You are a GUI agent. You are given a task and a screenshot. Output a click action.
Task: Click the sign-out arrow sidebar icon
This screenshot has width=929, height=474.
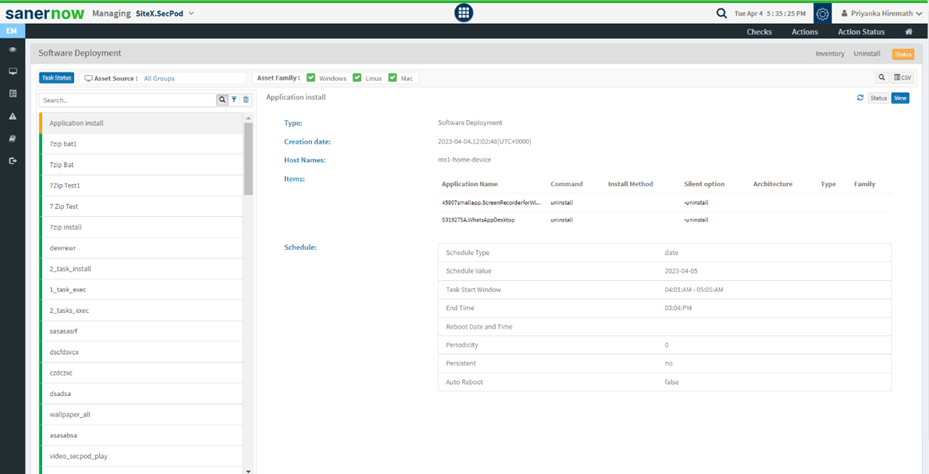(12, 161)
